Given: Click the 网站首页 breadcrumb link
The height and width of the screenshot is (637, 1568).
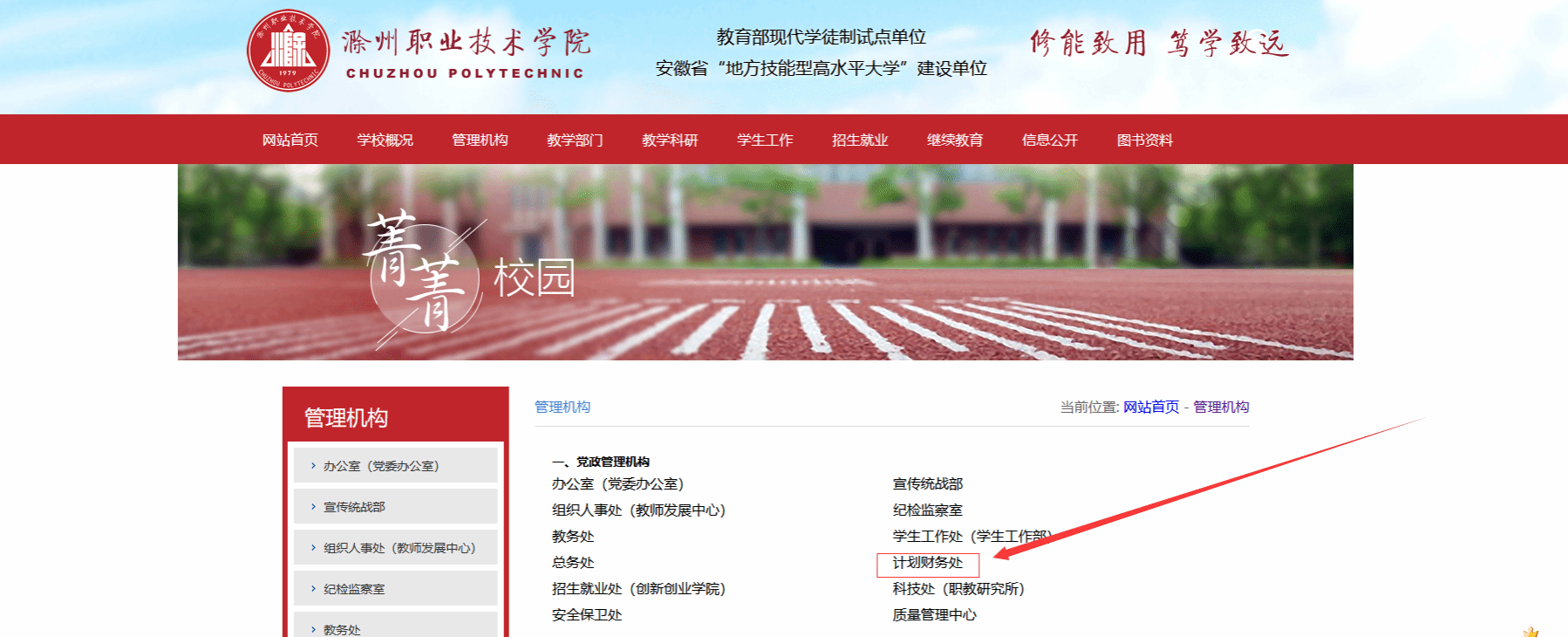Looking at the screenshot, I should pos(1150,407).
